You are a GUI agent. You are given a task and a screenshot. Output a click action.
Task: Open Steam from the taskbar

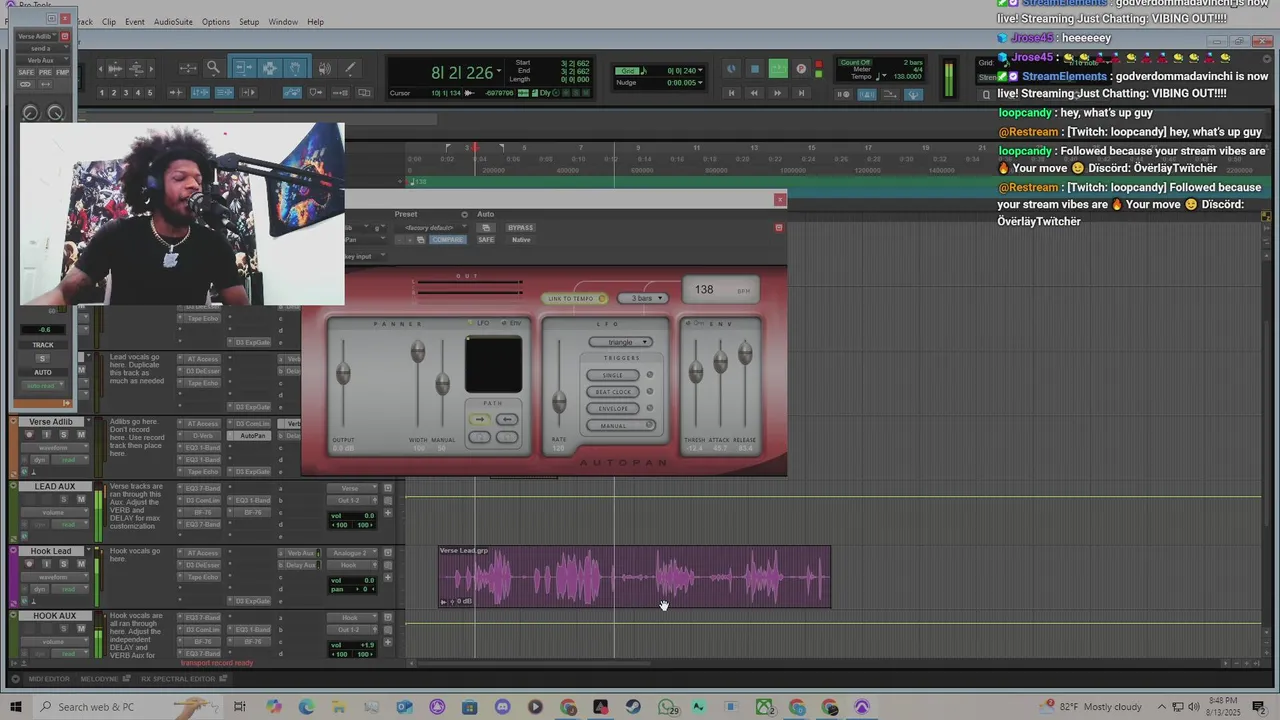[633, 707]
